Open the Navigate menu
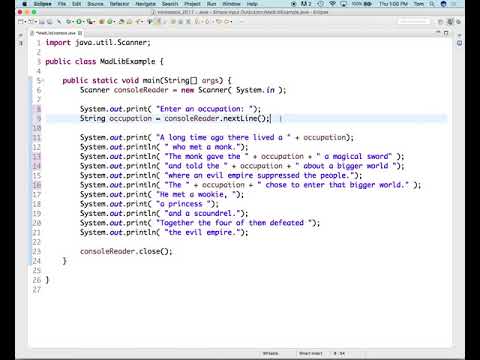Image resolution: width=480 pixels, height=360 pixels. coord(146,4)
